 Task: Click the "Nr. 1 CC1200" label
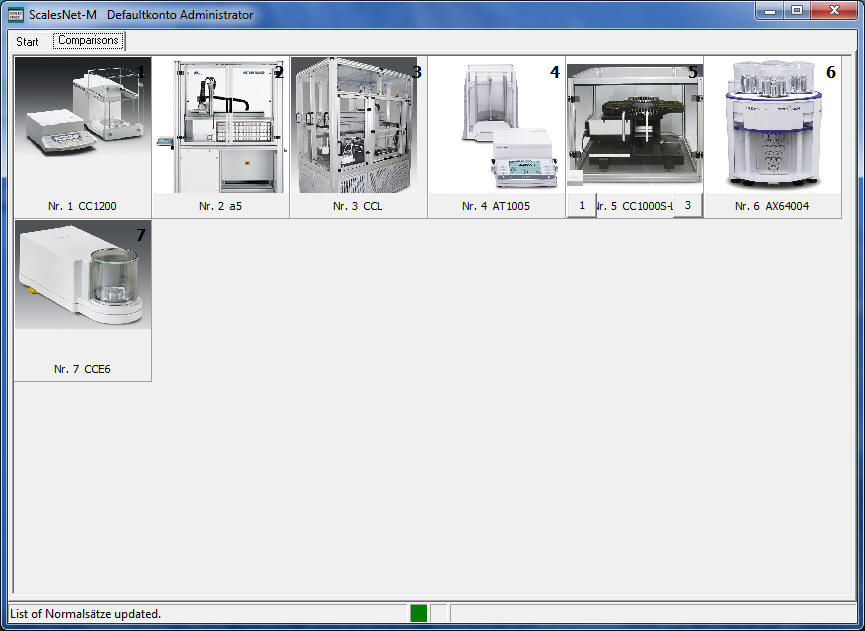click(x=82, y=206)
